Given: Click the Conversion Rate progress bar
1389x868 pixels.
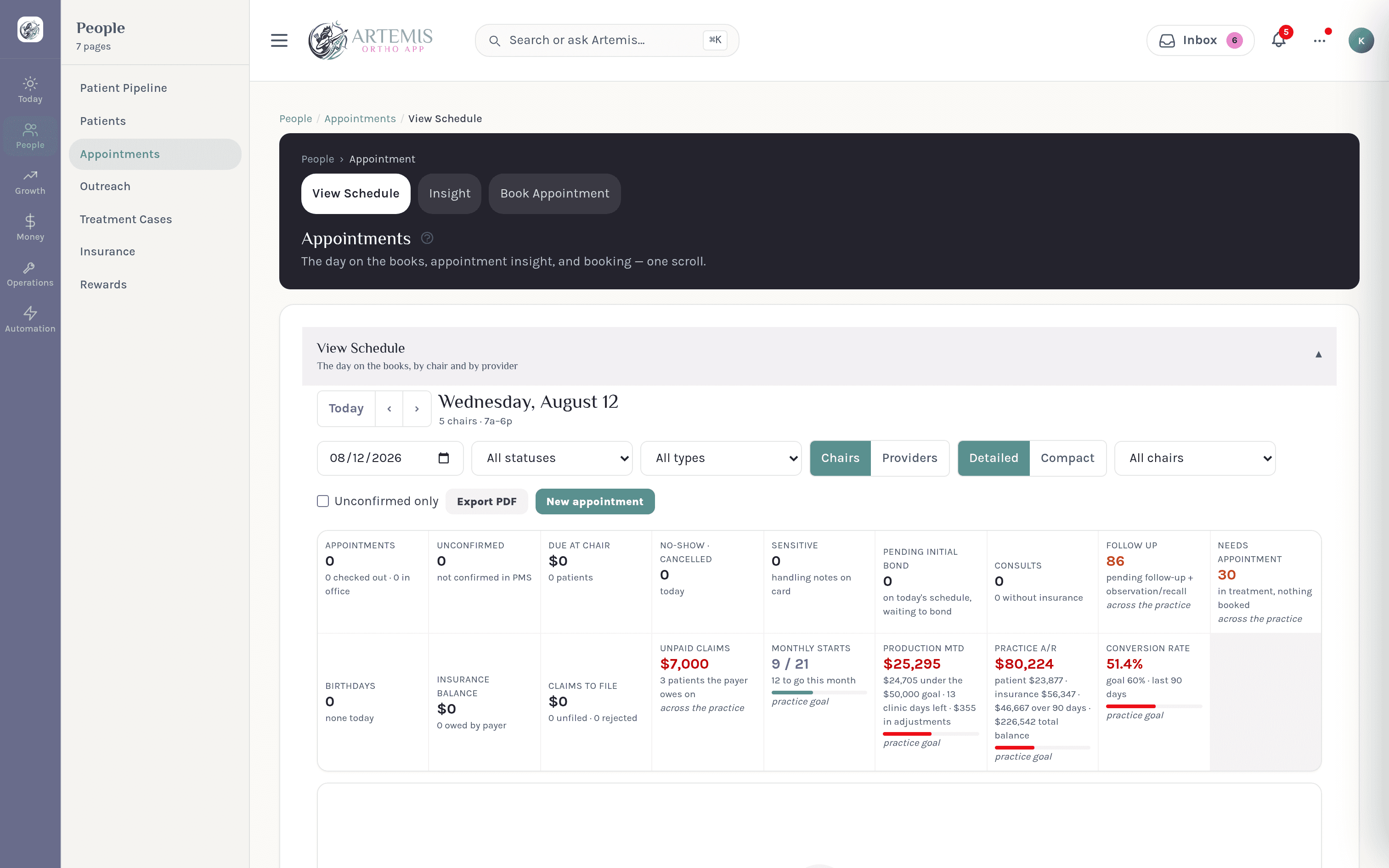Looking at the screenshot, I should point(1154,706).
